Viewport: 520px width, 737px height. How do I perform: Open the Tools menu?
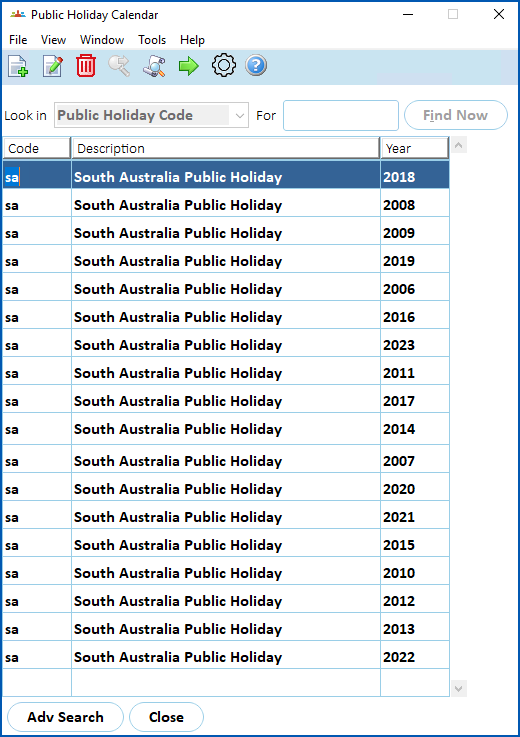pos(152,40)
